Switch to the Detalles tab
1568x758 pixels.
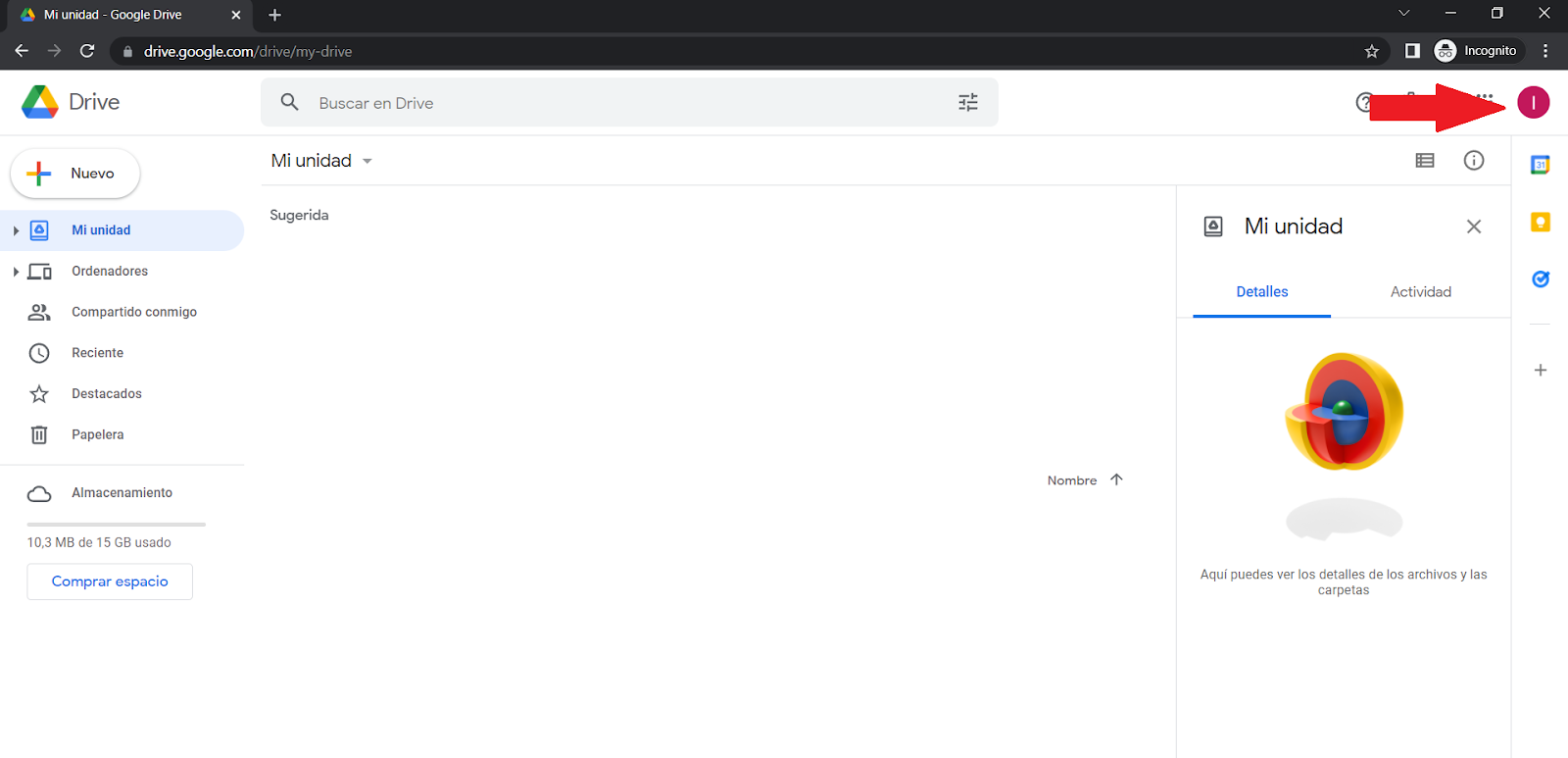tap(1262, 292)
